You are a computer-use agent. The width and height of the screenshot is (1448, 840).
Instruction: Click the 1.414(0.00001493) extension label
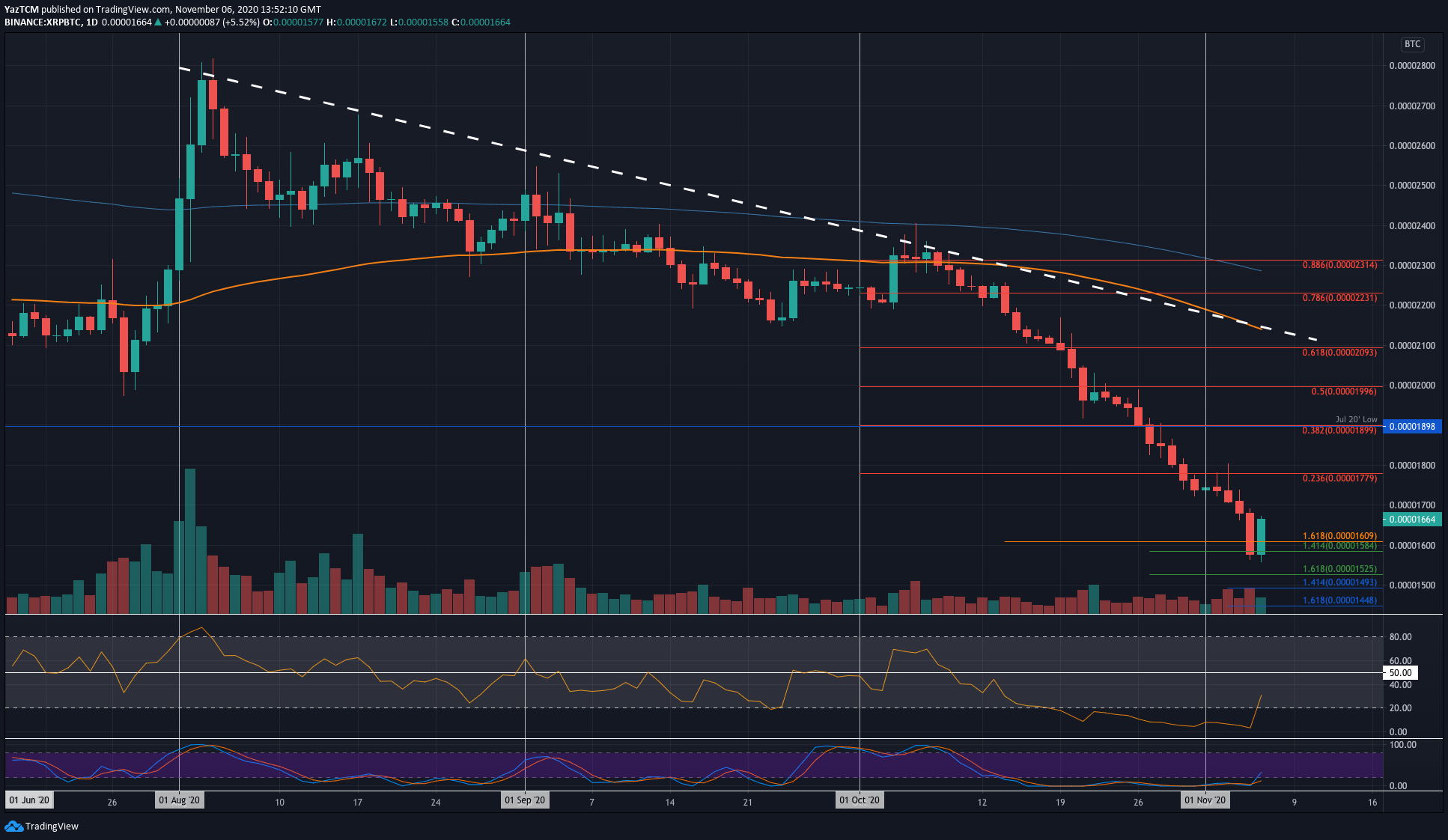(1339, 582)
